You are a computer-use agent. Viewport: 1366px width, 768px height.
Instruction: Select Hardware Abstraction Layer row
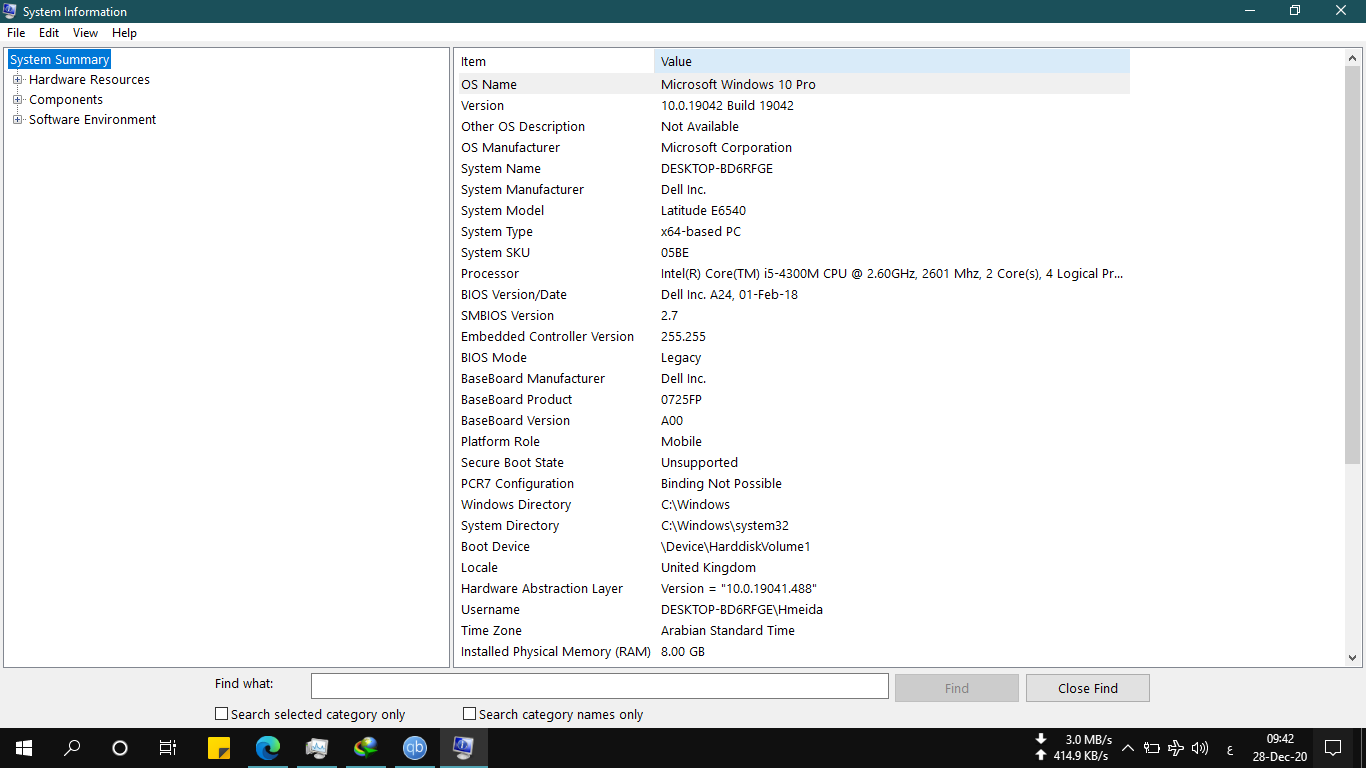(794, 589)
